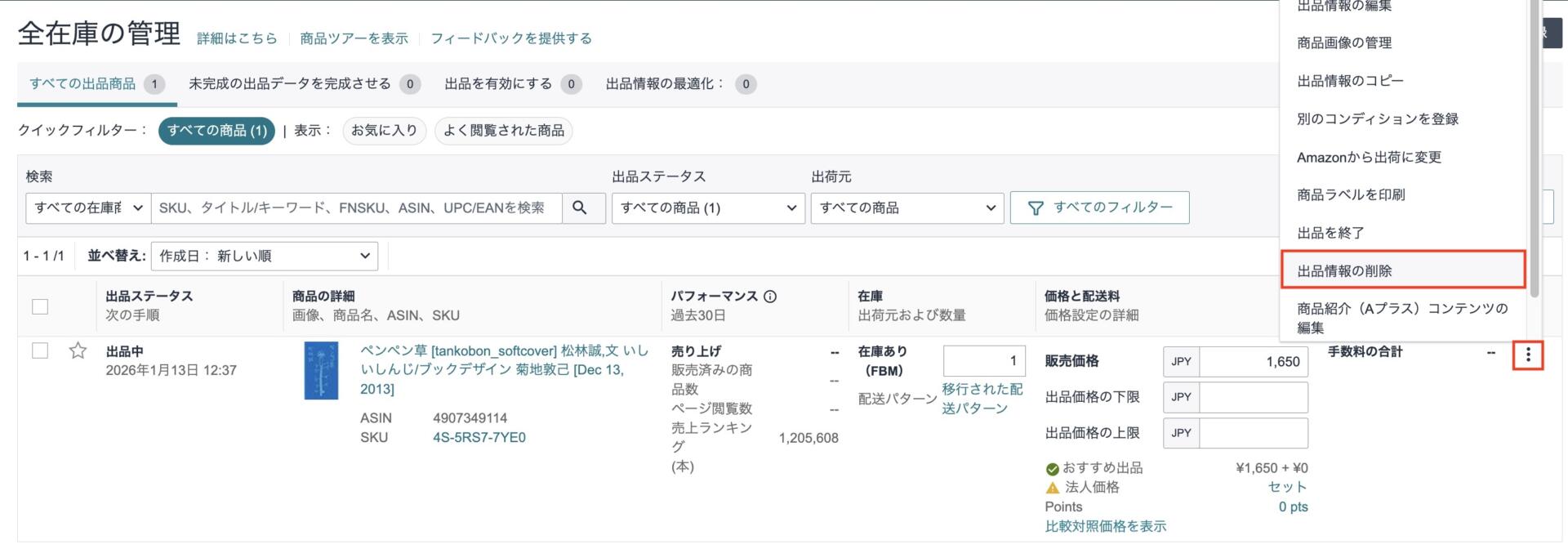Open the すべての在庫 search scope dropdown
Viewport: 1568px width, 549px height.
pos(88,208)
